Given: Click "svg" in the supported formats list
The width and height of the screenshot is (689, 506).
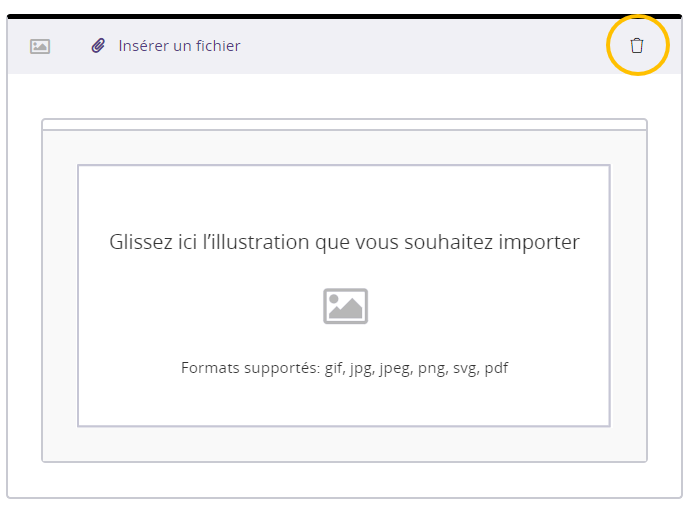Looking at the screenshot, I should [465, 368].
